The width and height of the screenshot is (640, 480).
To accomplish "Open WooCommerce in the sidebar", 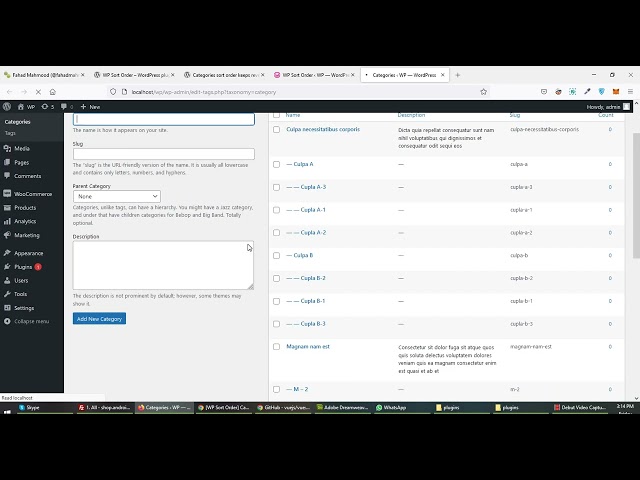I will pyautogui.click(x=31, y=194).
